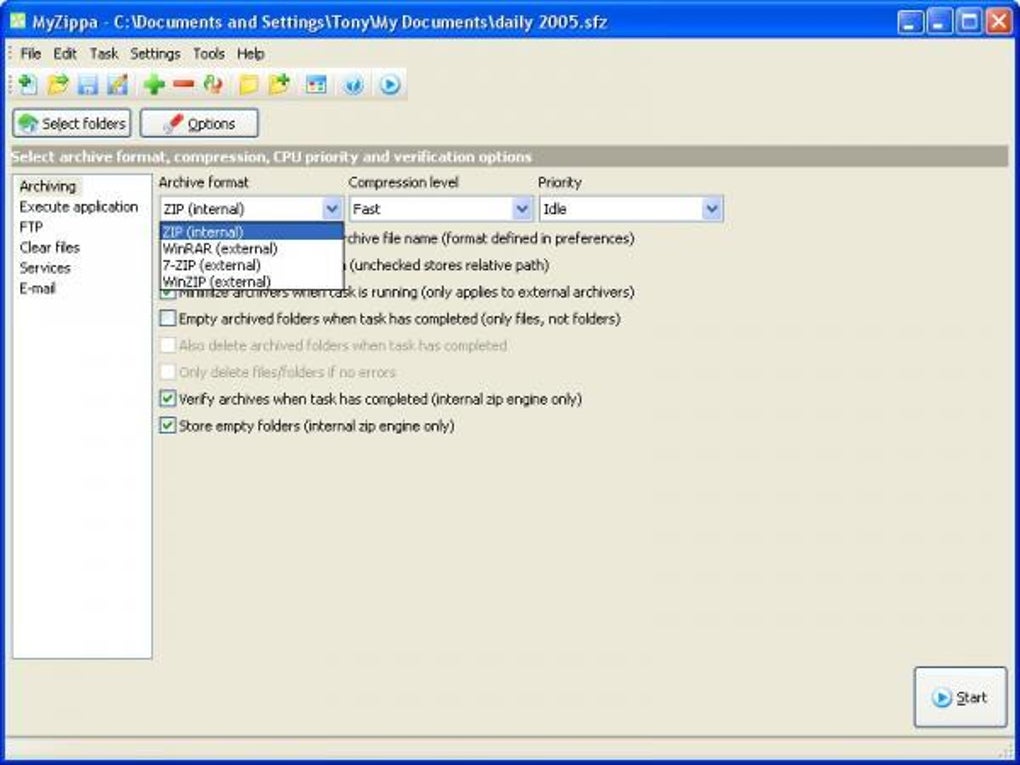Select Execute application in the list

79,207
